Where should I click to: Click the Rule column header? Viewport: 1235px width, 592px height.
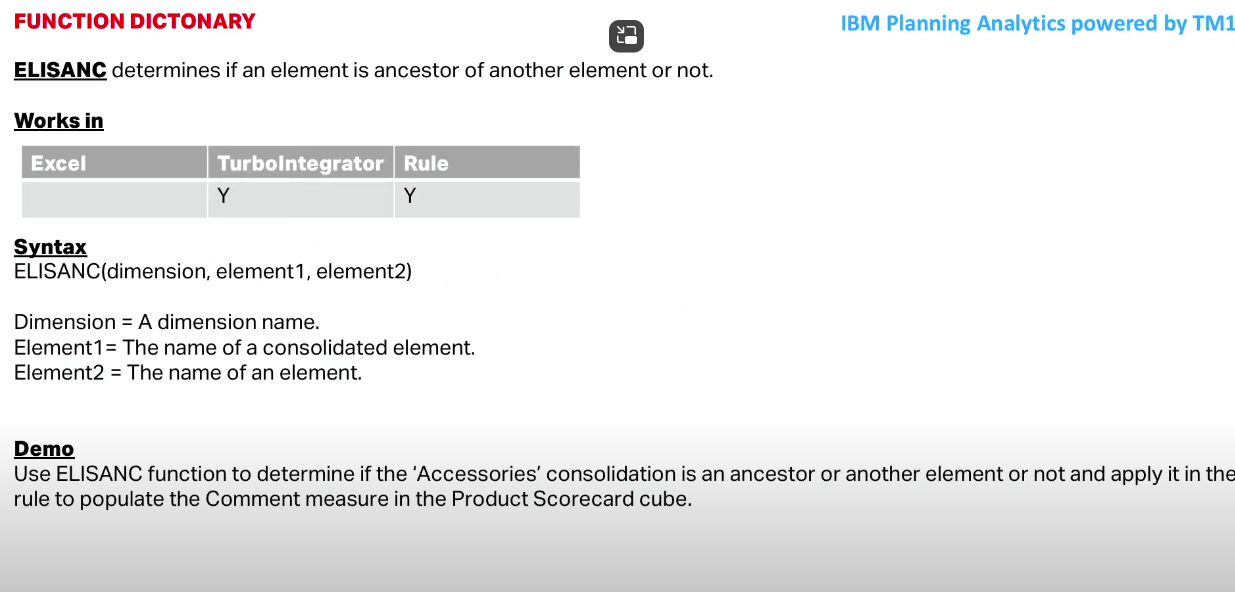tap(487, 163)
